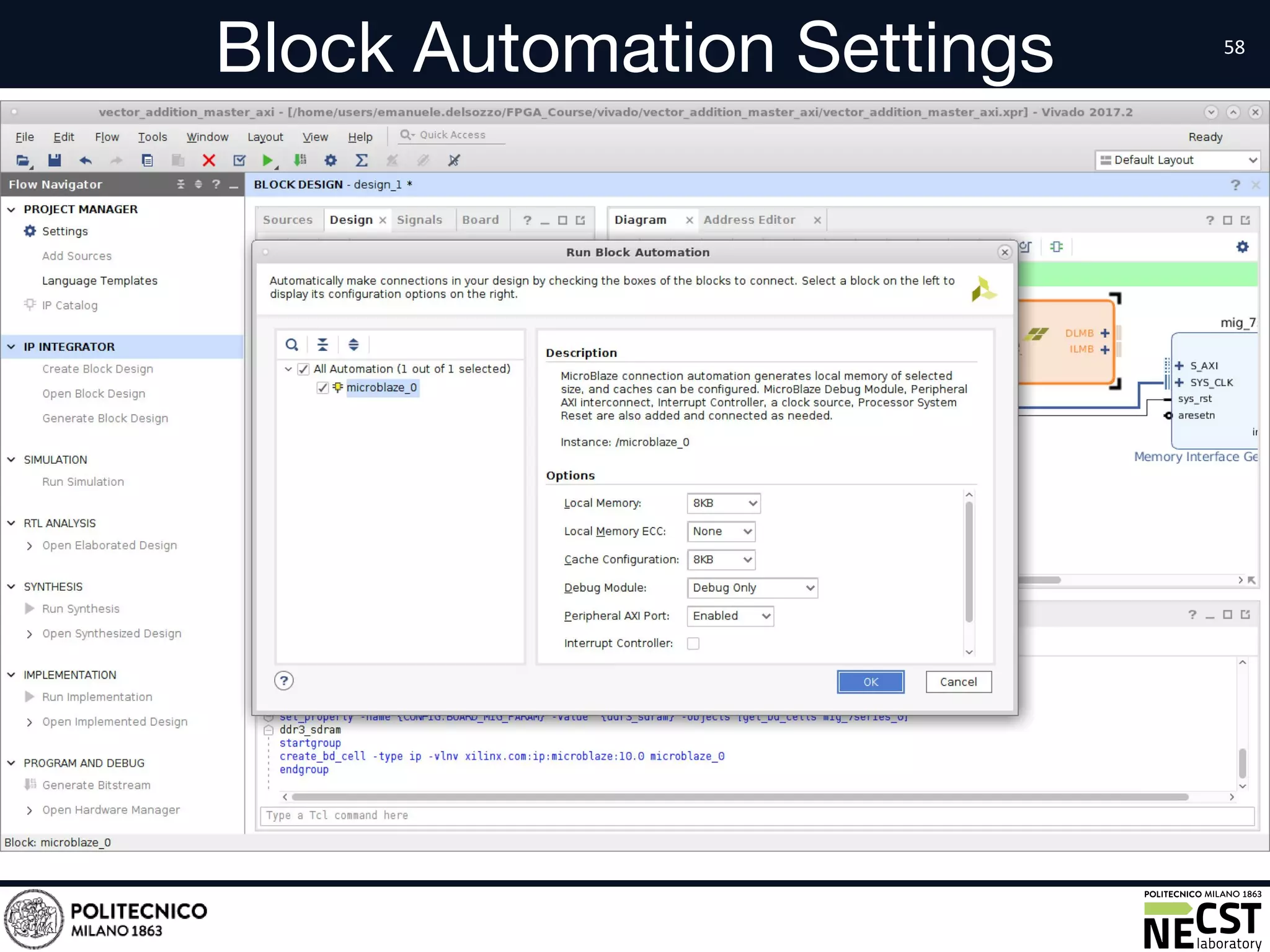This screenshot has height=952, width=1270.
Task: Expand Open Hardware Manager
Action: 29,811
